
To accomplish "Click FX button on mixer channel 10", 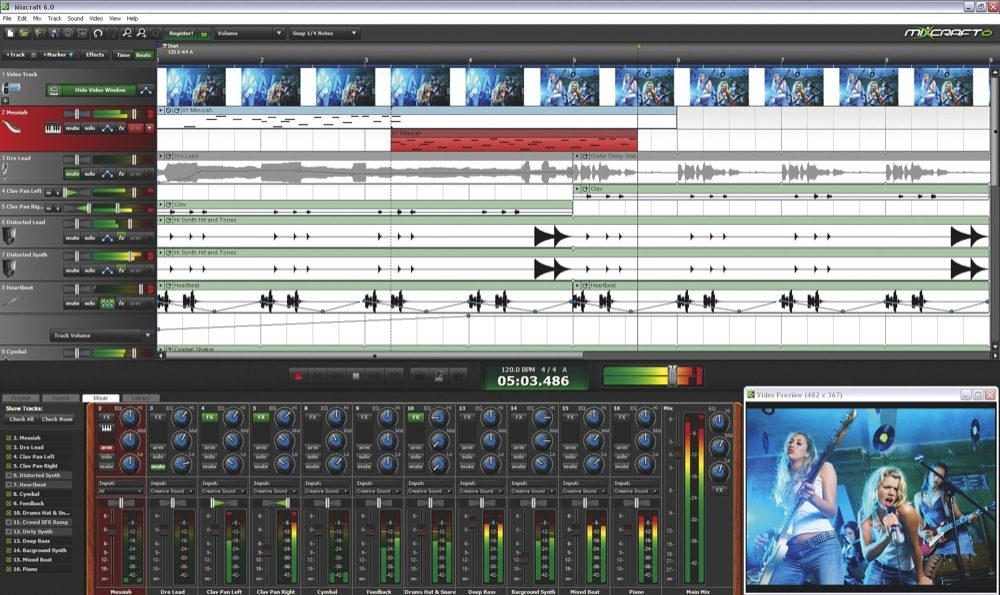I will coord(415,417).
